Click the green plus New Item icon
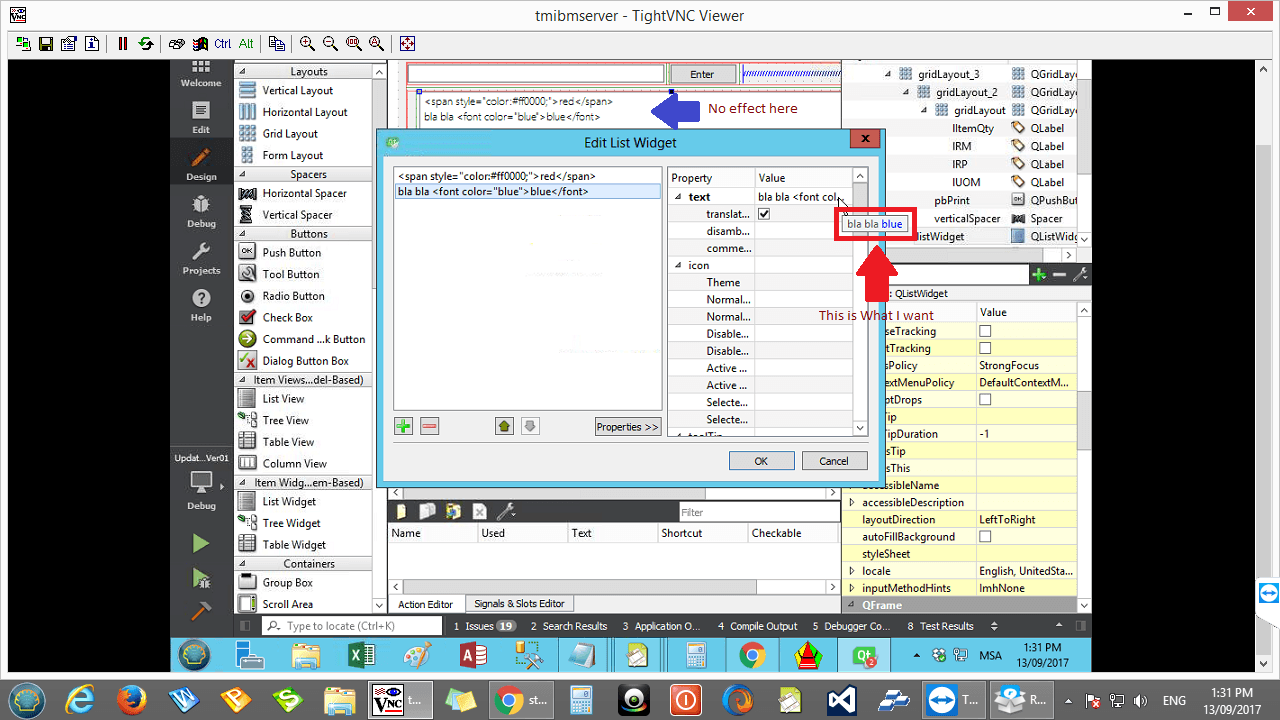Screen dimensions: 1280x720 click(403, 426)
